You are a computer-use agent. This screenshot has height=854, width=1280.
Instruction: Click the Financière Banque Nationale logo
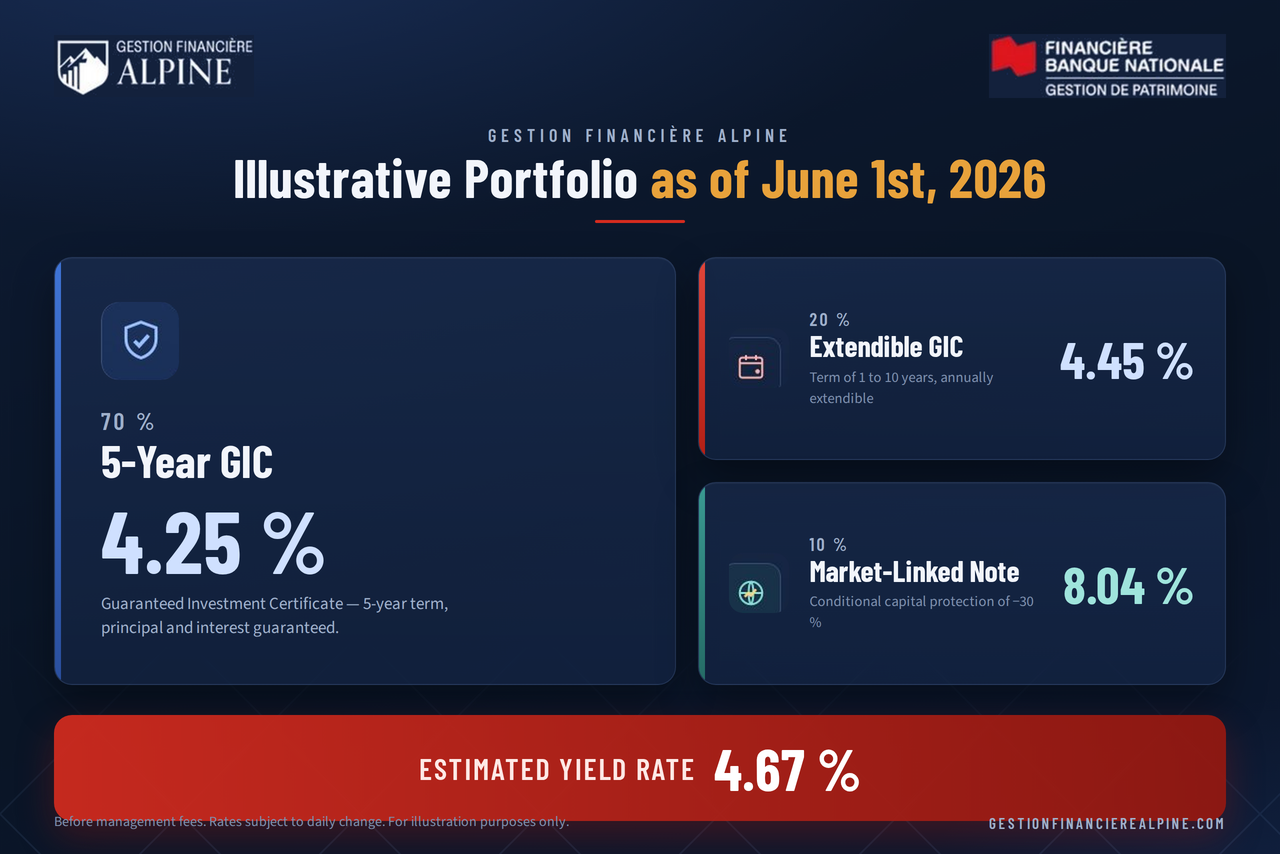coord(1107,66)
